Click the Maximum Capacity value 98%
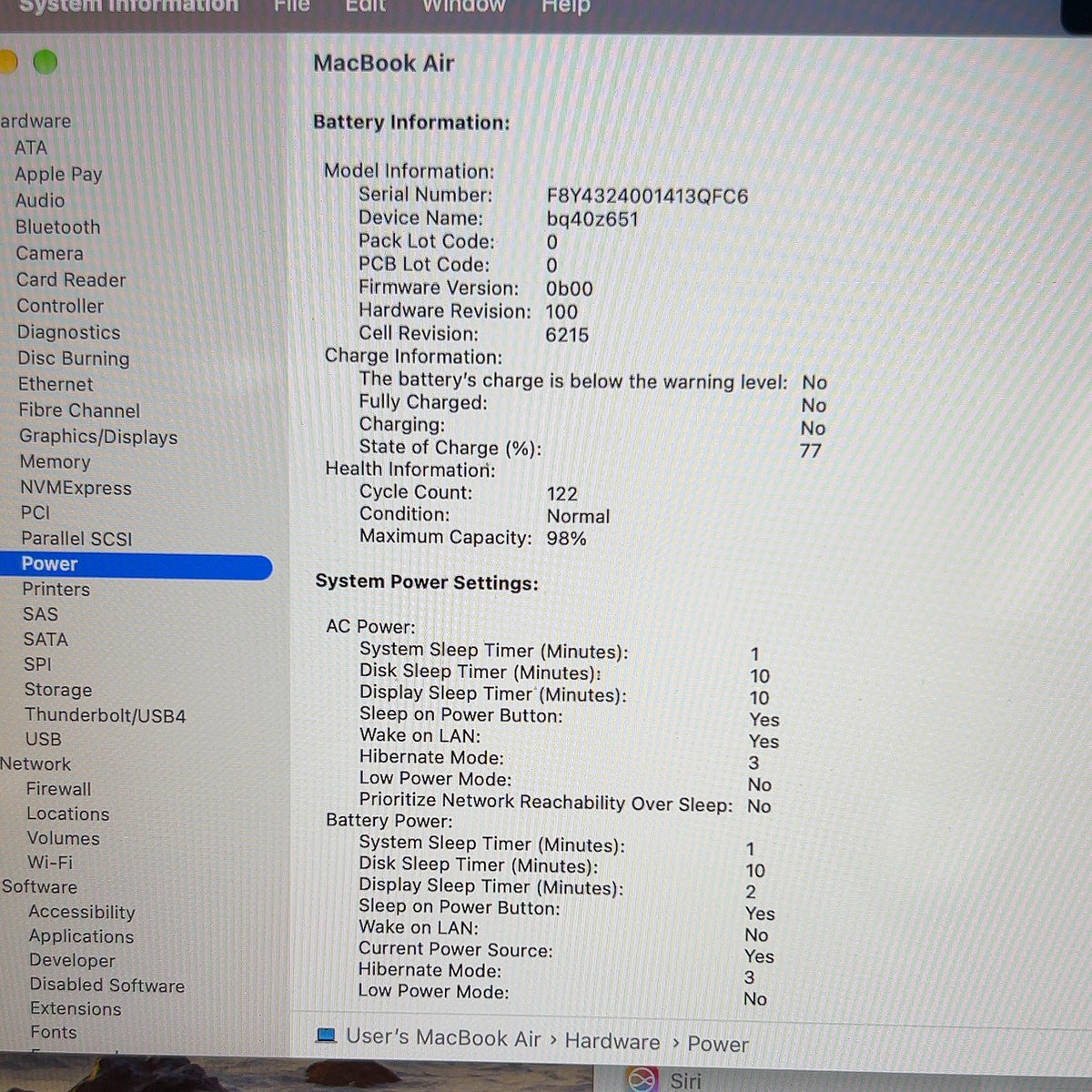This screenshot has width=1092, height=1092. click(x=567, y=539)
